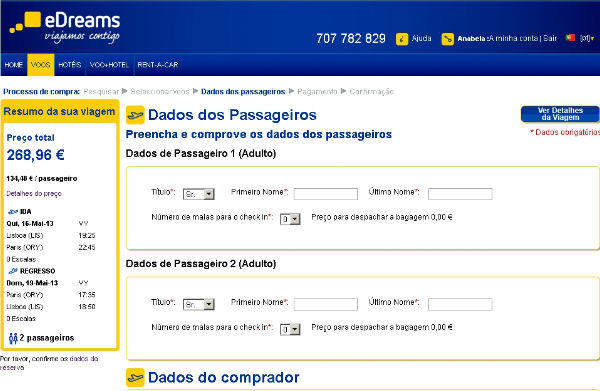This screenshot has width=600, height=391.
Task: Open the Título dropdown for Passageiro 1
Action: [199, 194]
